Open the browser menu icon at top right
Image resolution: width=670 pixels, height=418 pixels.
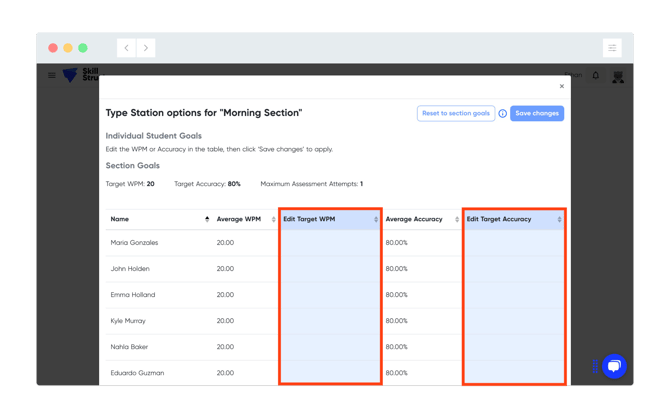[612, 48]
